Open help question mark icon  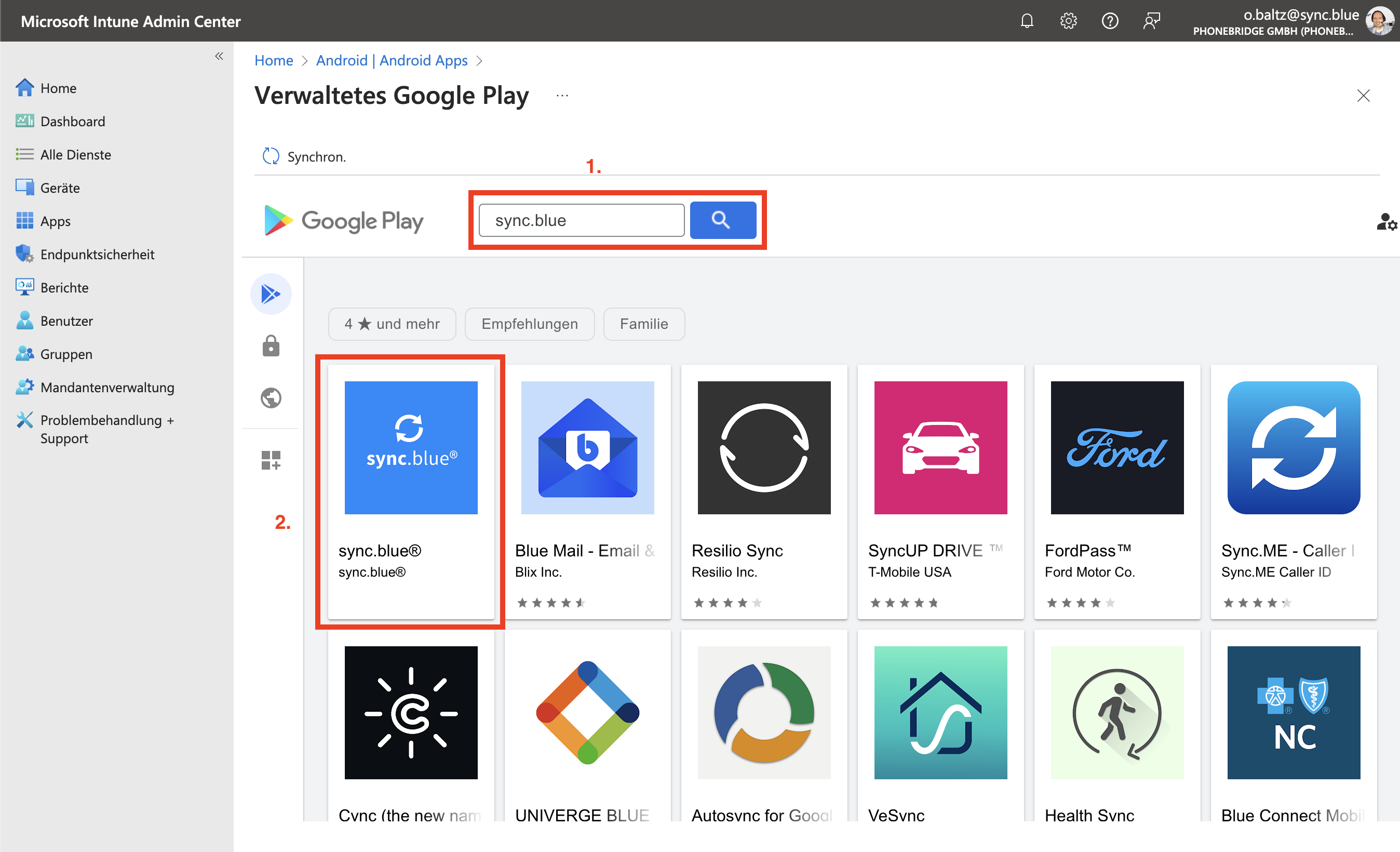(x=1110, y=21)
